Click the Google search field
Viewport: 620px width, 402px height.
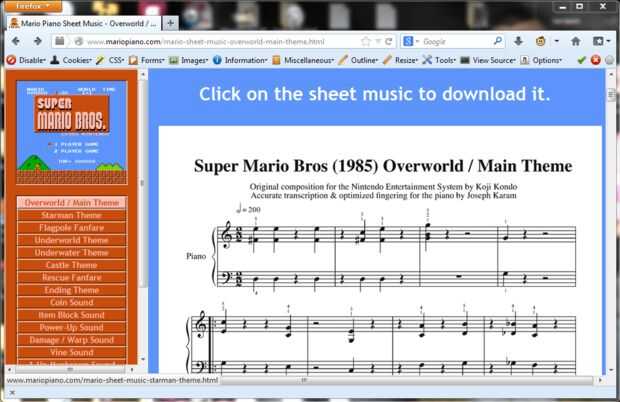pos(455,42)
